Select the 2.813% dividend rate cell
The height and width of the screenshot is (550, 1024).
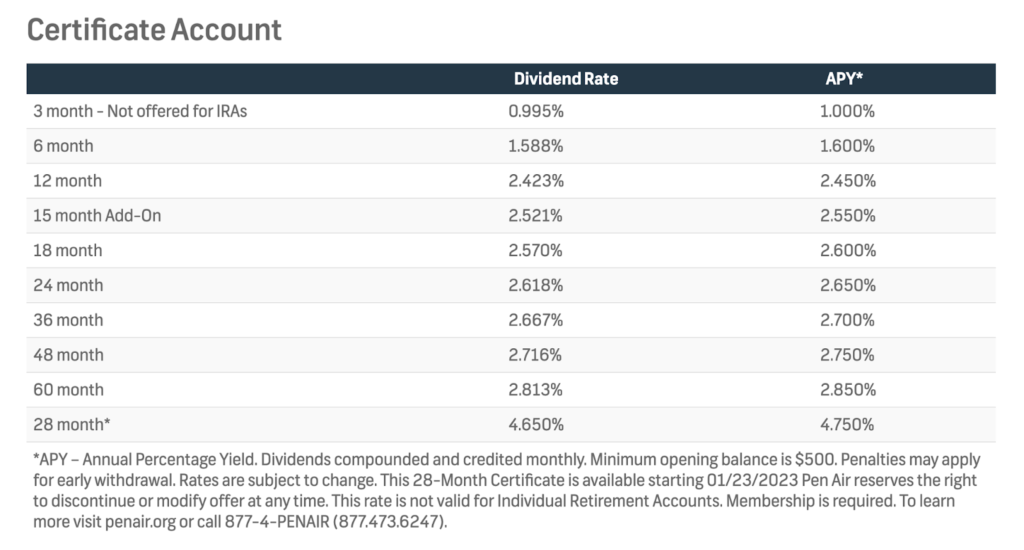pos(536,389)
